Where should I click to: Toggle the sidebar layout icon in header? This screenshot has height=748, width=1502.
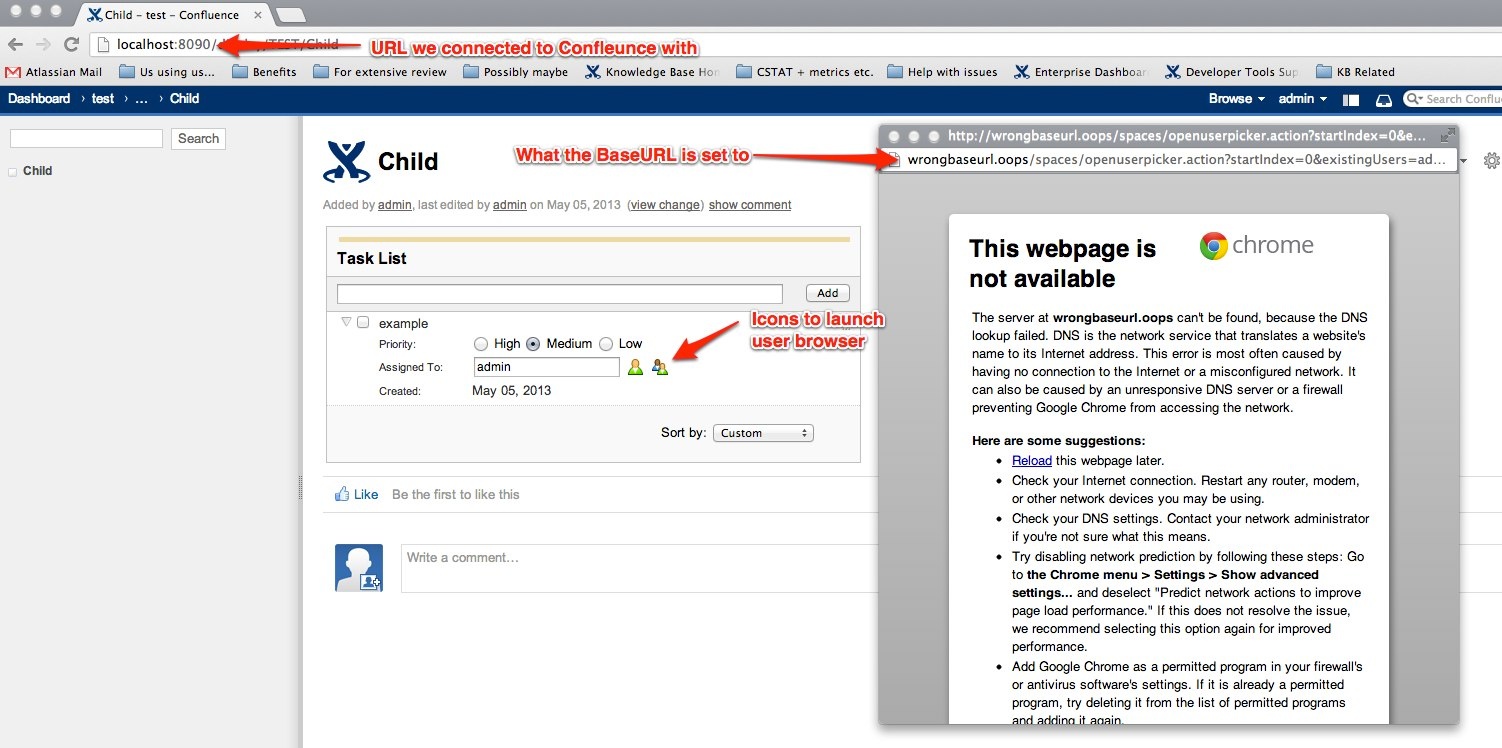pos(1351,99)
